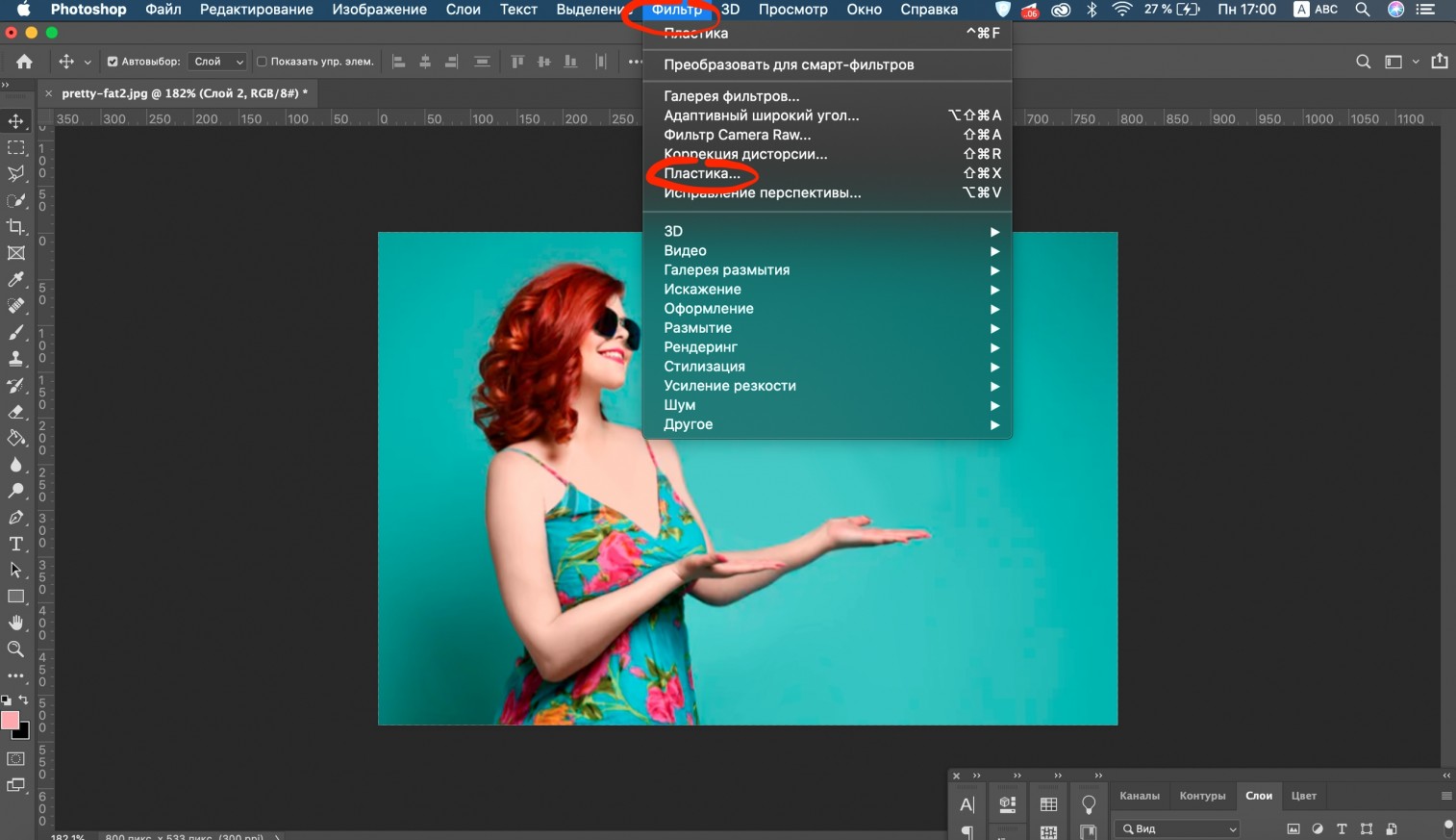
Task: Select the Type tool
Action: pos(16,544)
